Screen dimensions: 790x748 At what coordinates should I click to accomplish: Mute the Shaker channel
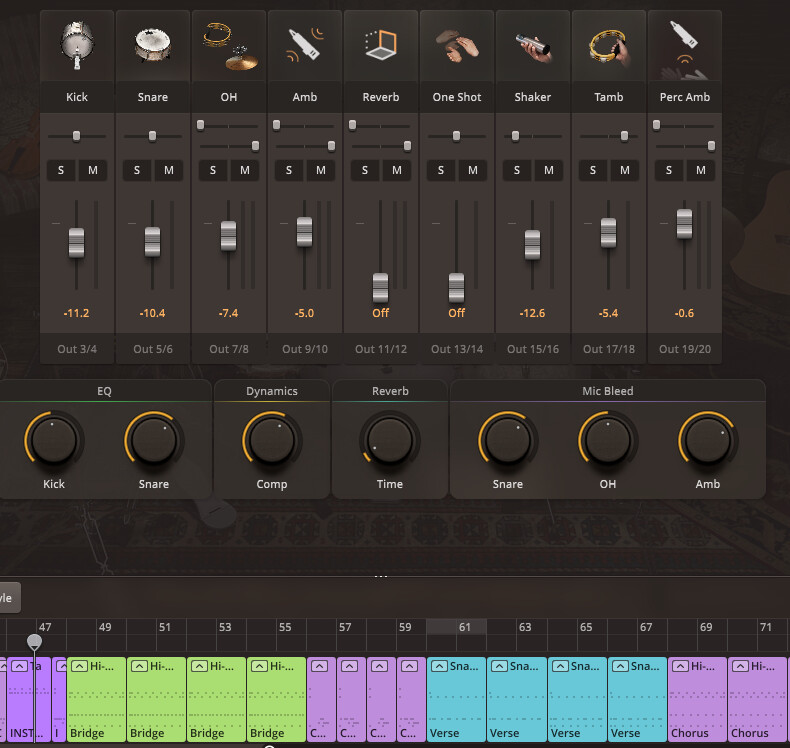tap(549, 170)
